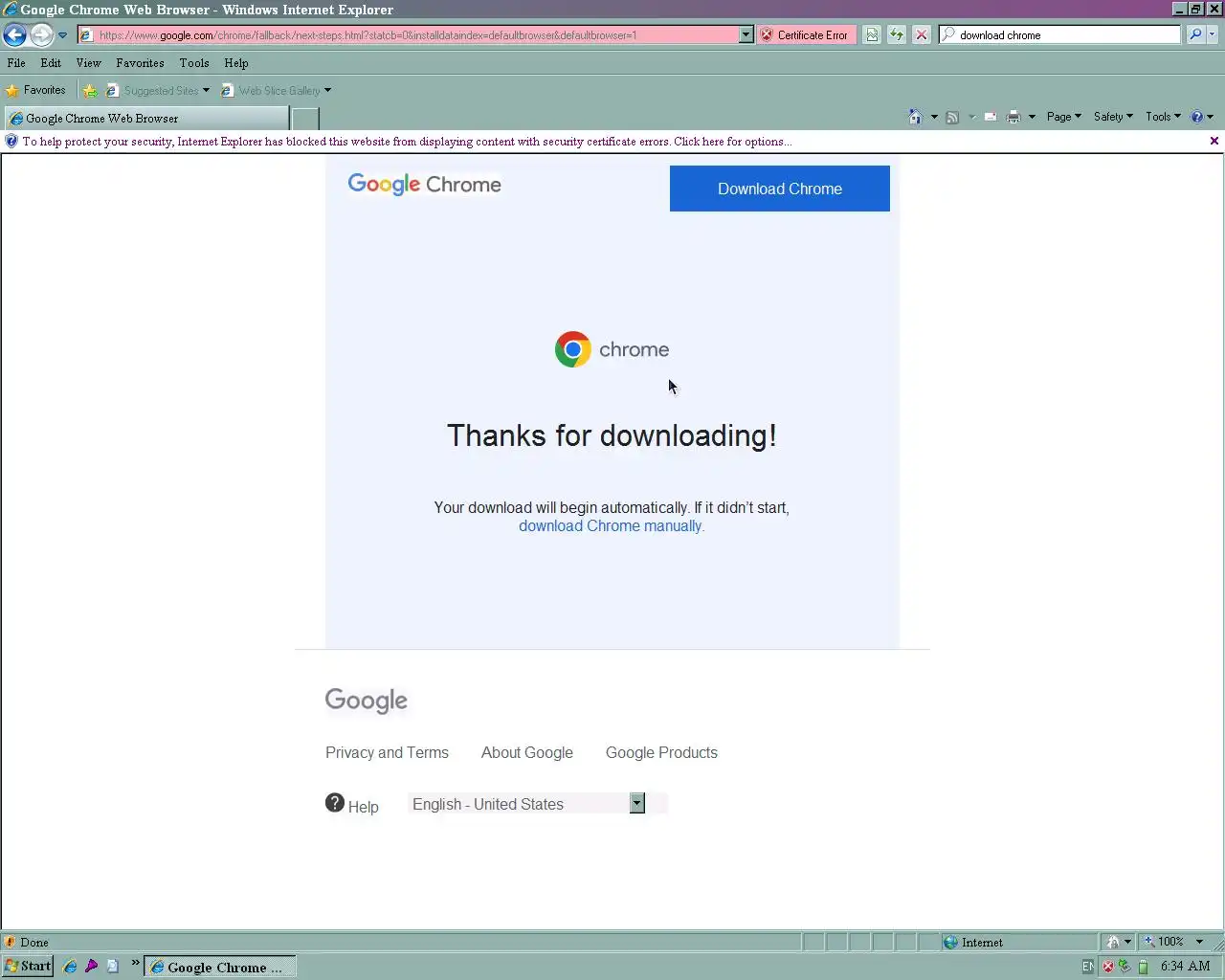Click the Forward navigation arrow
This screenshot has width=1225, height=980.
coord(41,35)
